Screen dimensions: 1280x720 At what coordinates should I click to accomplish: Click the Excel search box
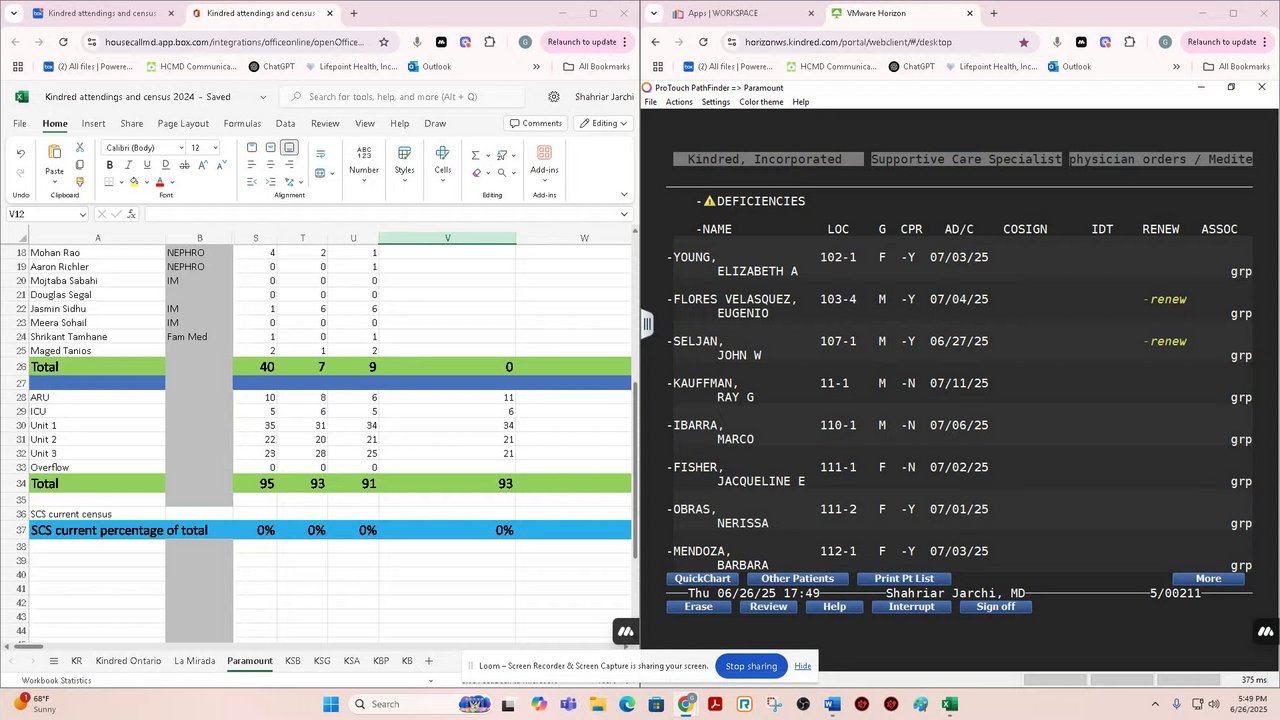[402, 97]
